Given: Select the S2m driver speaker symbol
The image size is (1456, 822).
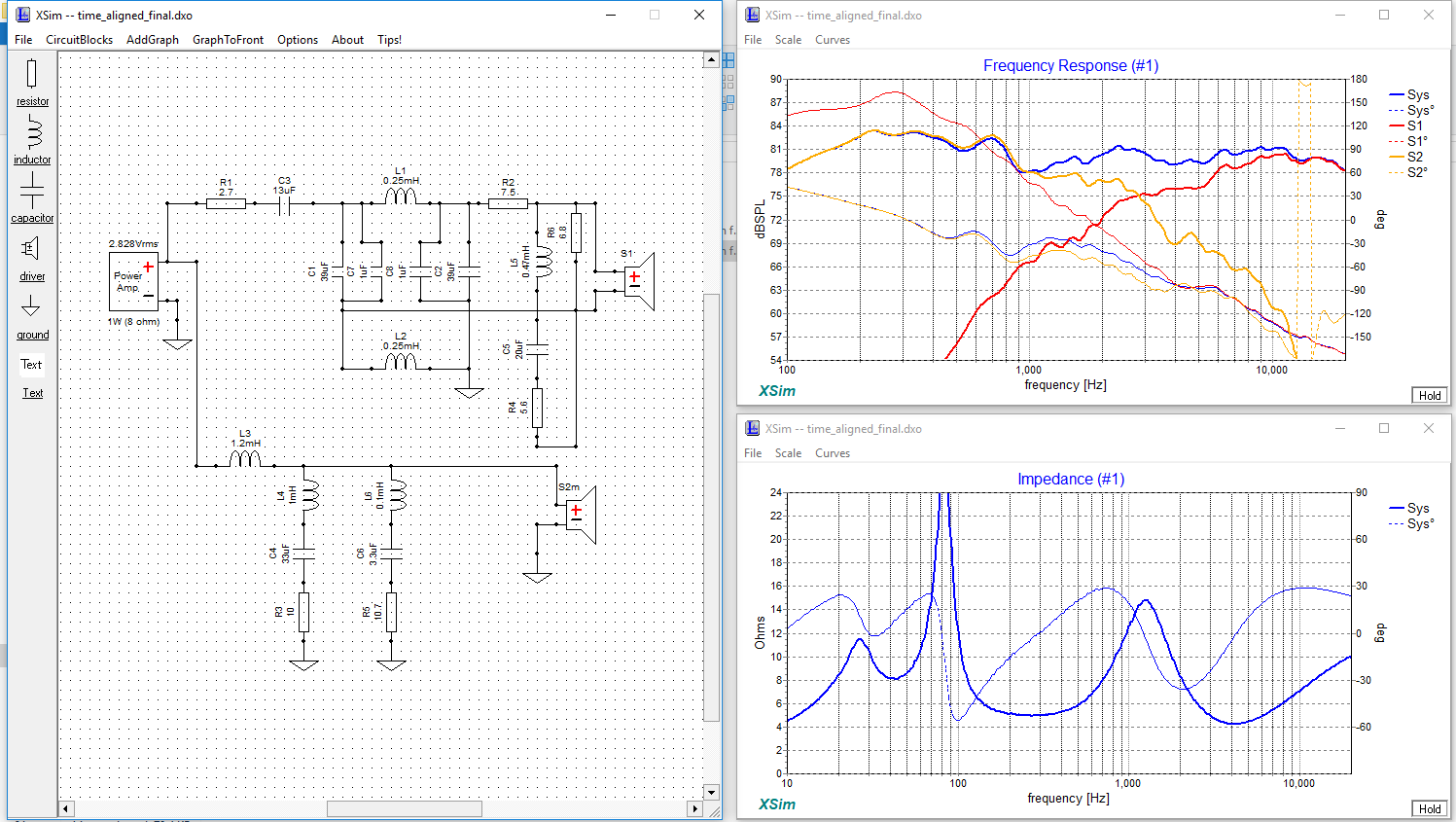Looking at the screenshot, I should [x=580, y=515].
